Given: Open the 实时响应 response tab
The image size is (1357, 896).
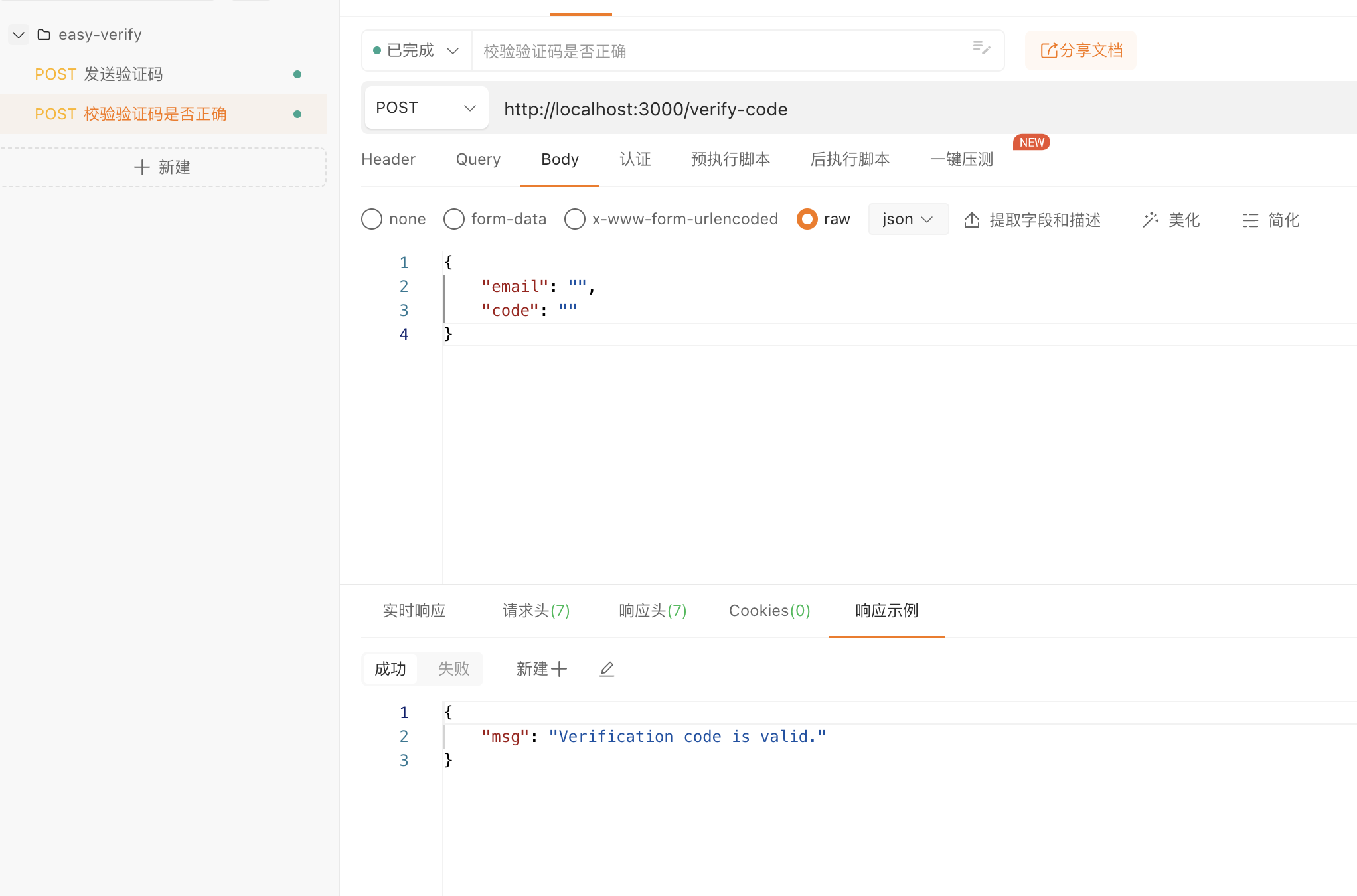Looking at the screenshot, I should [414, 611].
